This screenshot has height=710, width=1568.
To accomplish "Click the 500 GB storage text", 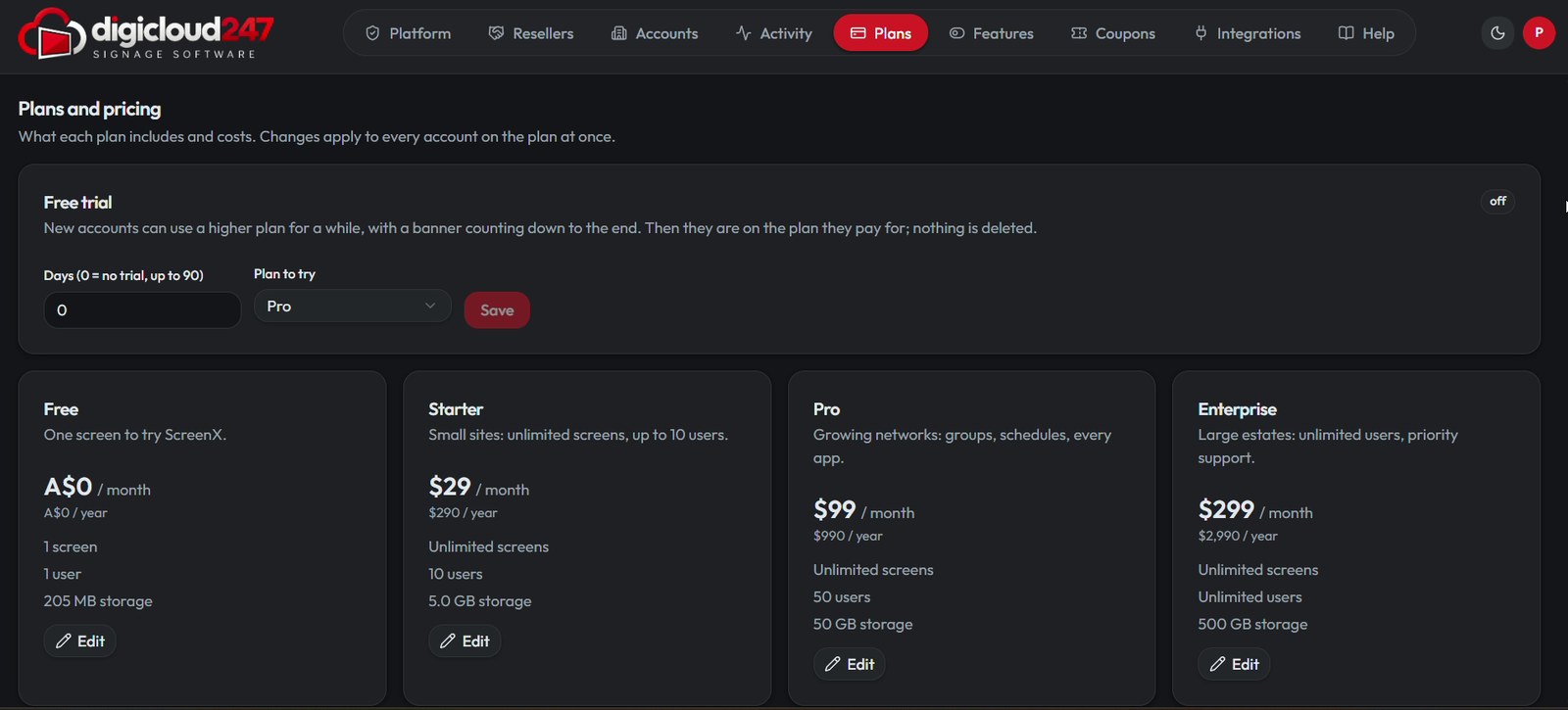I will pyautogui.click(x=1252, y=625).
